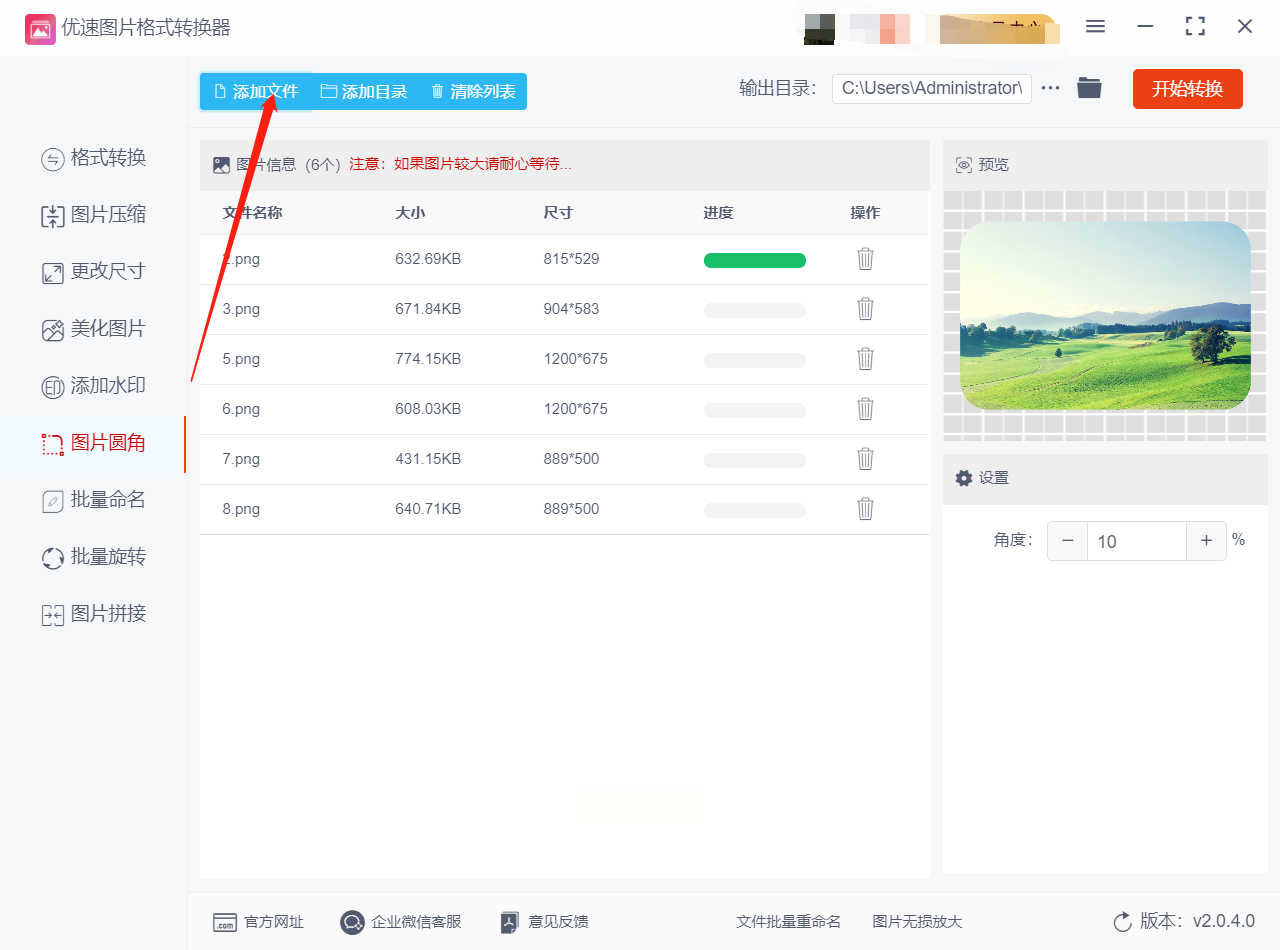1280x950 pixels.
Task: Switch to 格式转换 in sidebar
Action: (94, 158)
